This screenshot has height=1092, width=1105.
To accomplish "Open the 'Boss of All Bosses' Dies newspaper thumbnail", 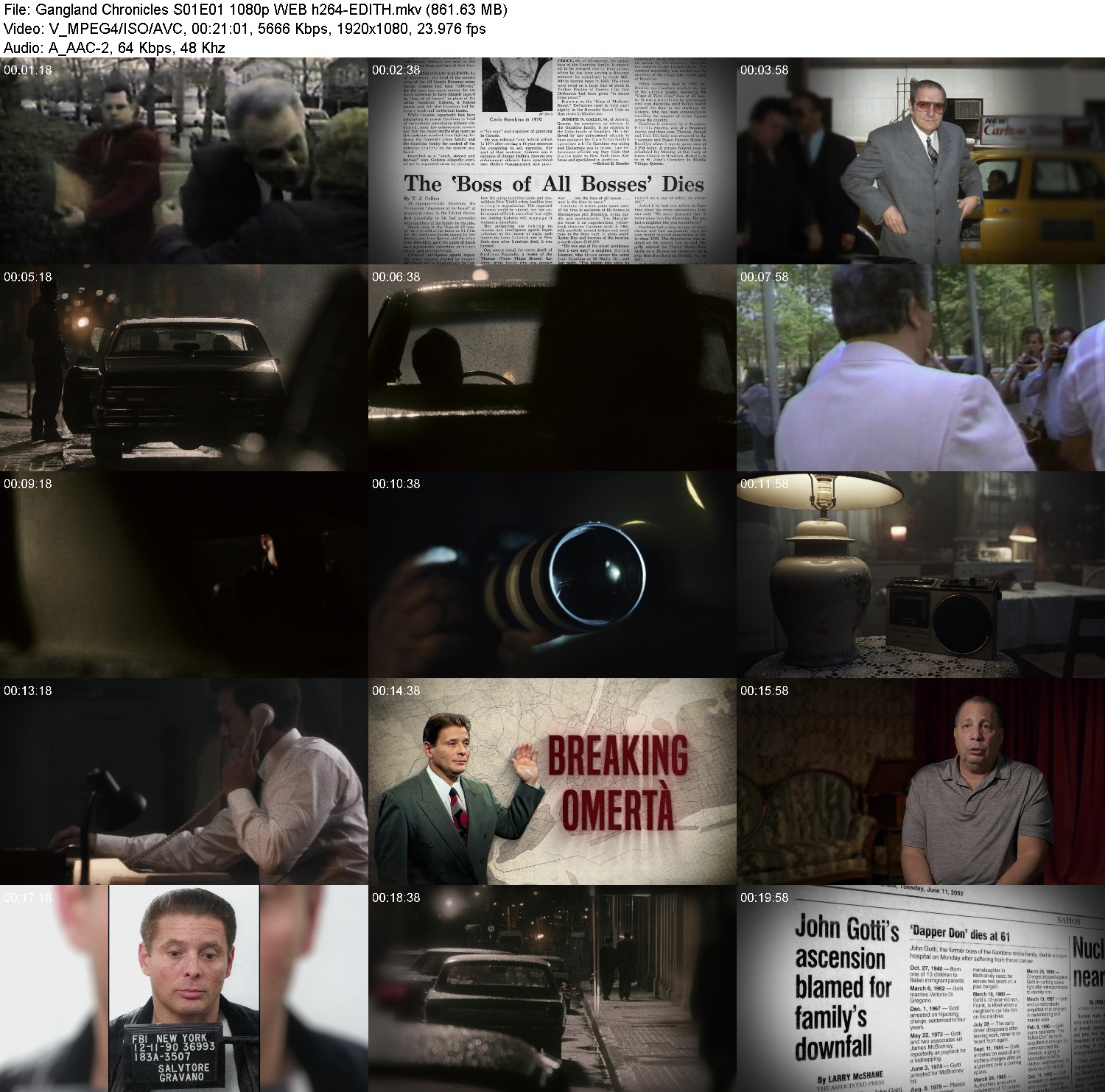I will point(552,161).
